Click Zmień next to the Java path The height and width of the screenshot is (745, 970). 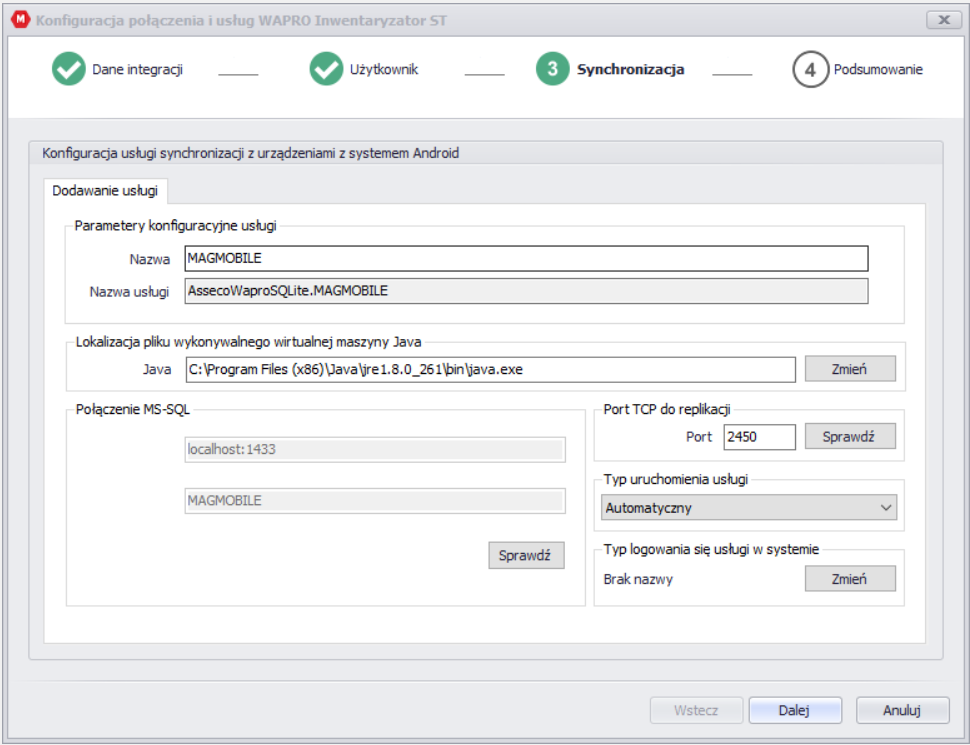pos(850,369)
